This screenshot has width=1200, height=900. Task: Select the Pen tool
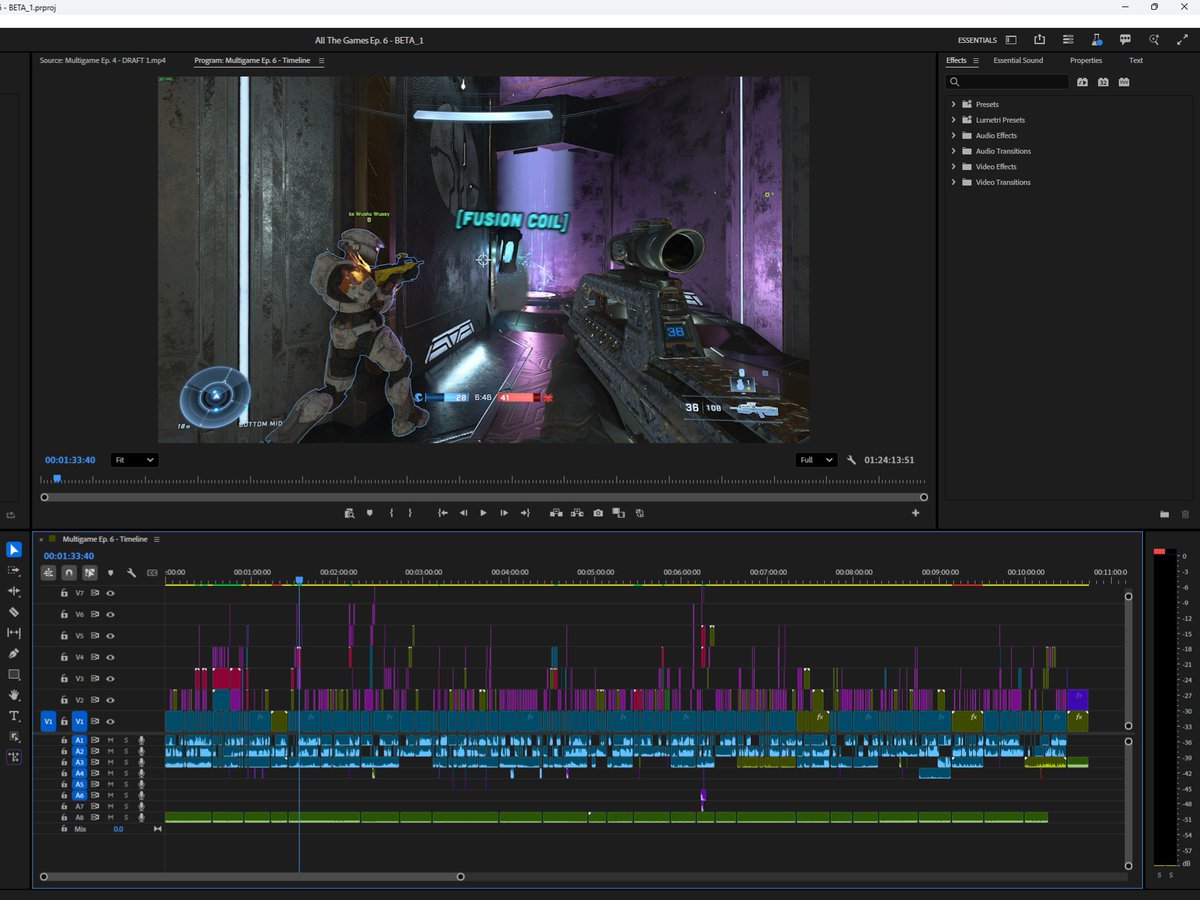(14, 654)
